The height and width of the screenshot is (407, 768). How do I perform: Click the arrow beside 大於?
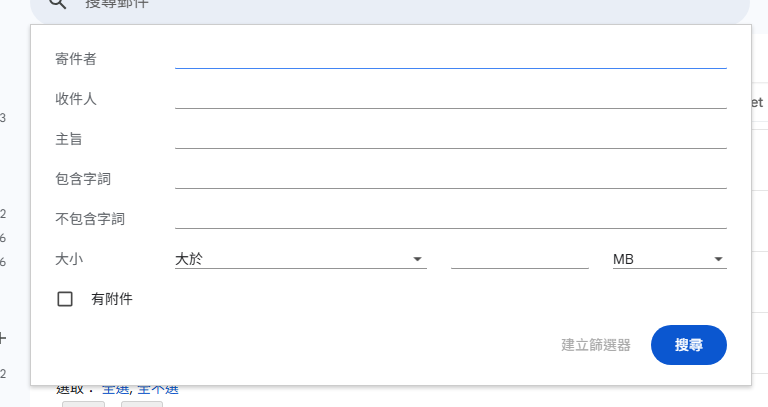(418, 260)
